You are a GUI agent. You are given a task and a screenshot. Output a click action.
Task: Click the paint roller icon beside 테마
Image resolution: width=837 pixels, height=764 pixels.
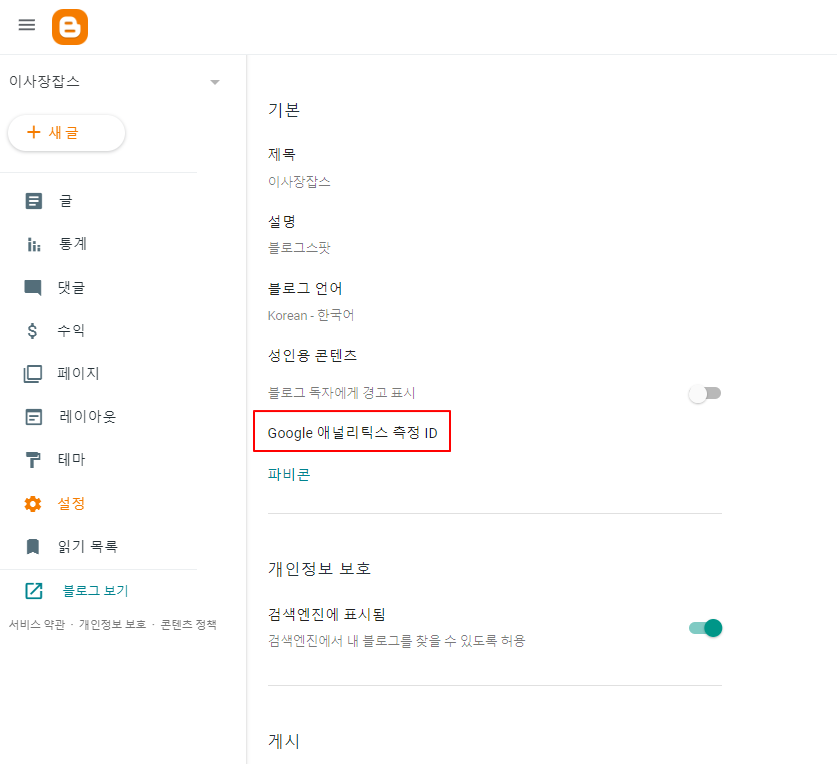tap(33, 460)
